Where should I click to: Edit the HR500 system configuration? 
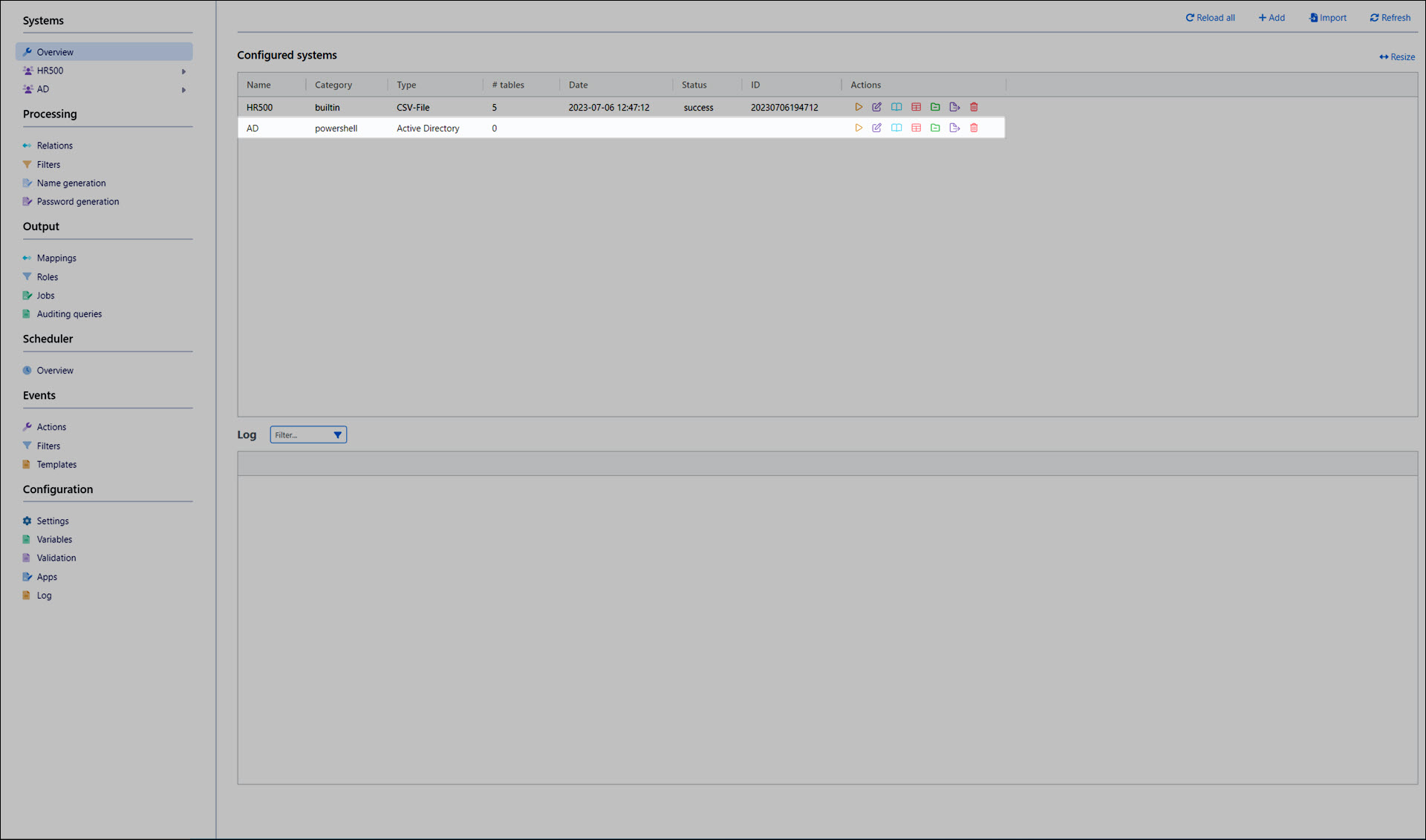point(876,107)
